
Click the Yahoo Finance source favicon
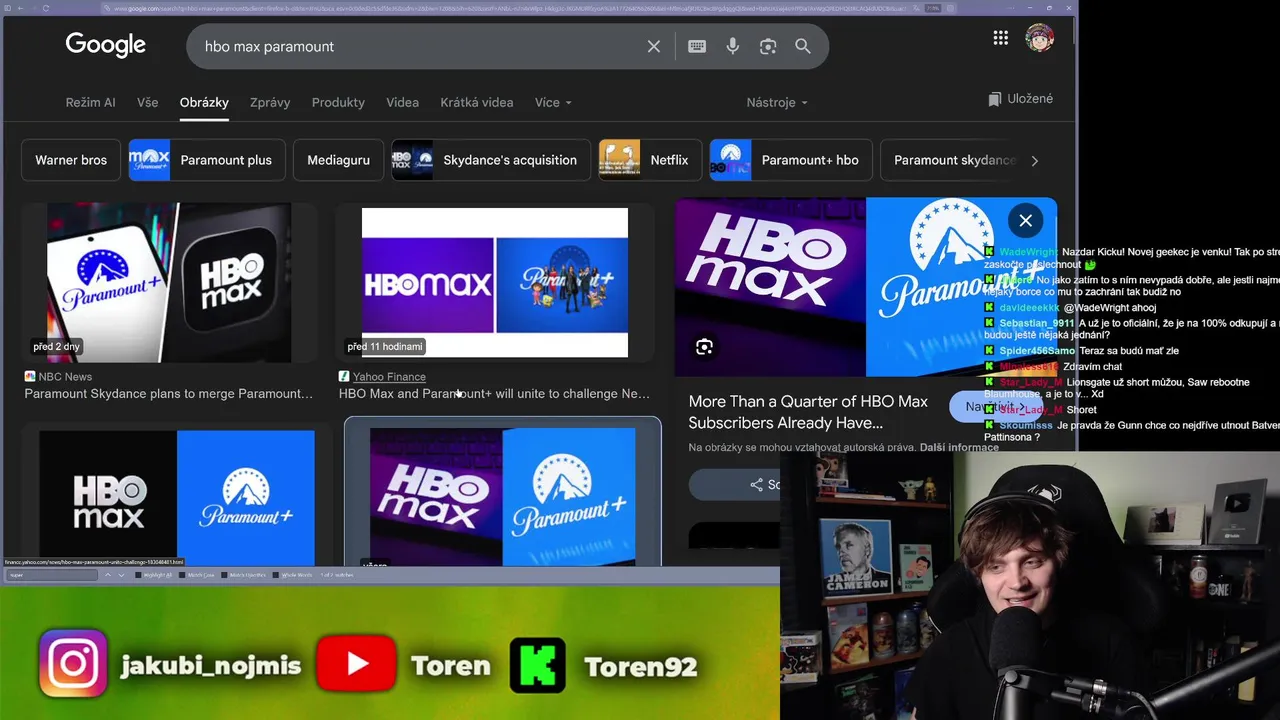(x=344, y=376)
